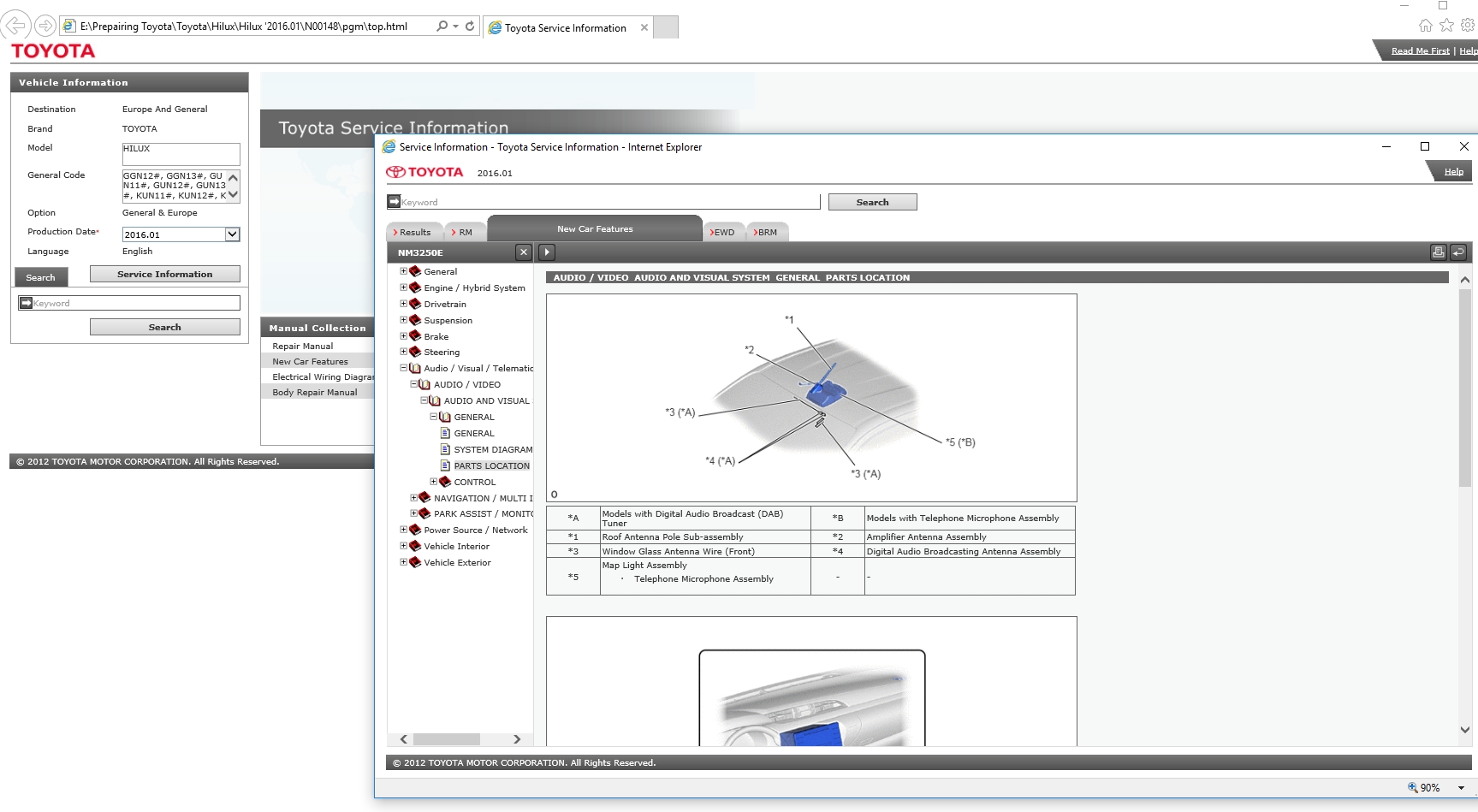Screen dimensions: 1478x812
Task: Refresh the page using the address bar reload icon
Action: point(470,27)
